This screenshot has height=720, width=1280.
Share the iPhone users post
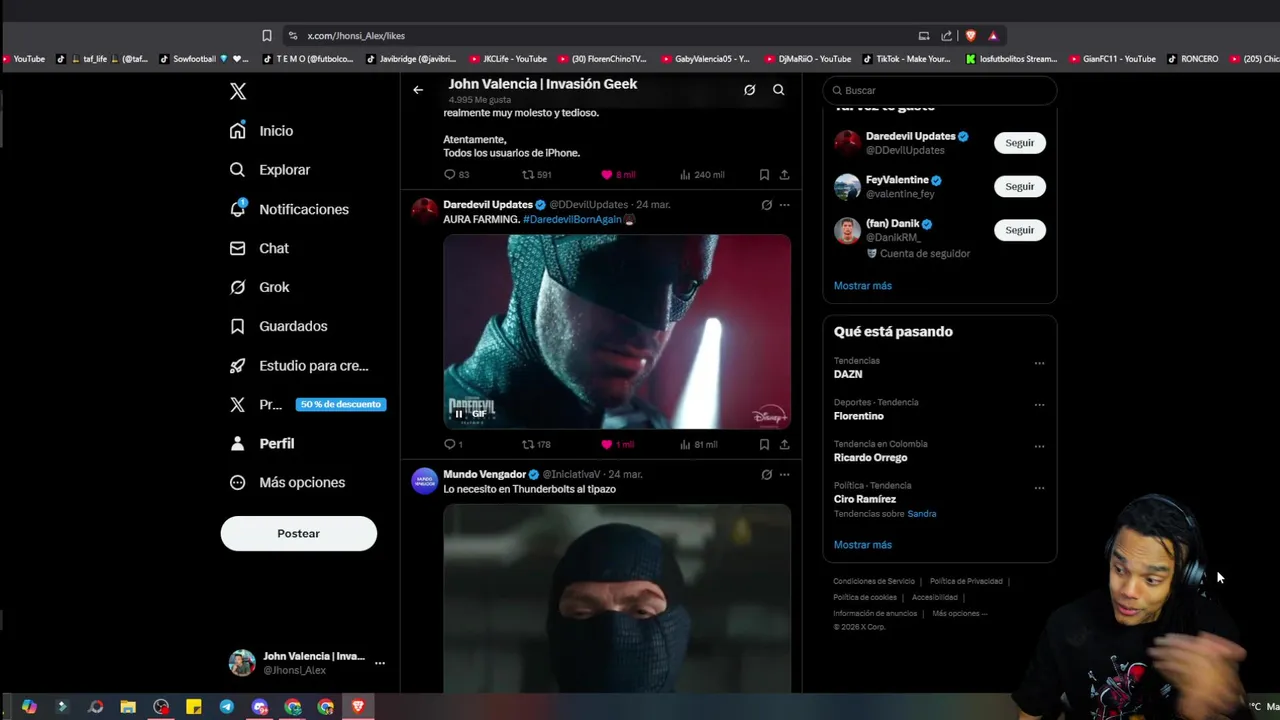[785, 174]
